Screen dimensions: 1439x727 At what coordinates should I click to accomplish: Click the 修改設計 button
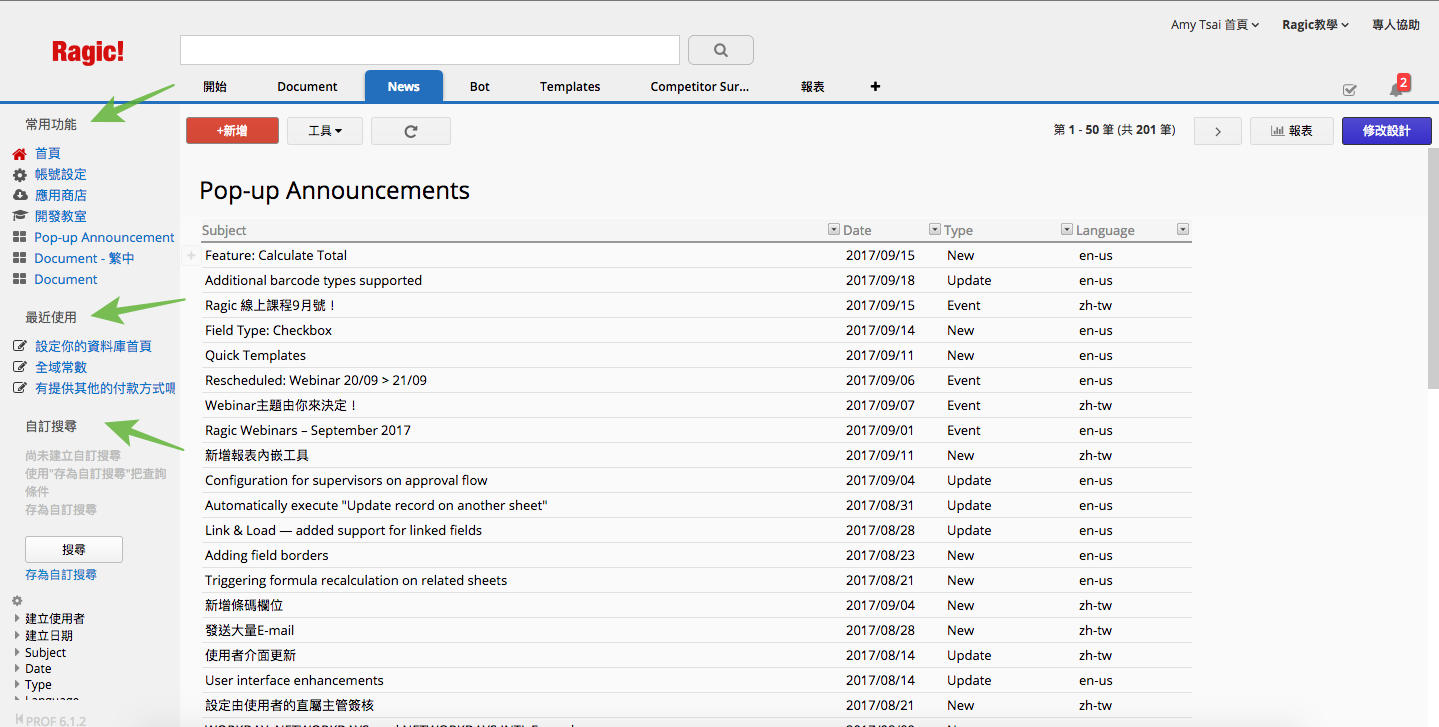point(1386,131)
